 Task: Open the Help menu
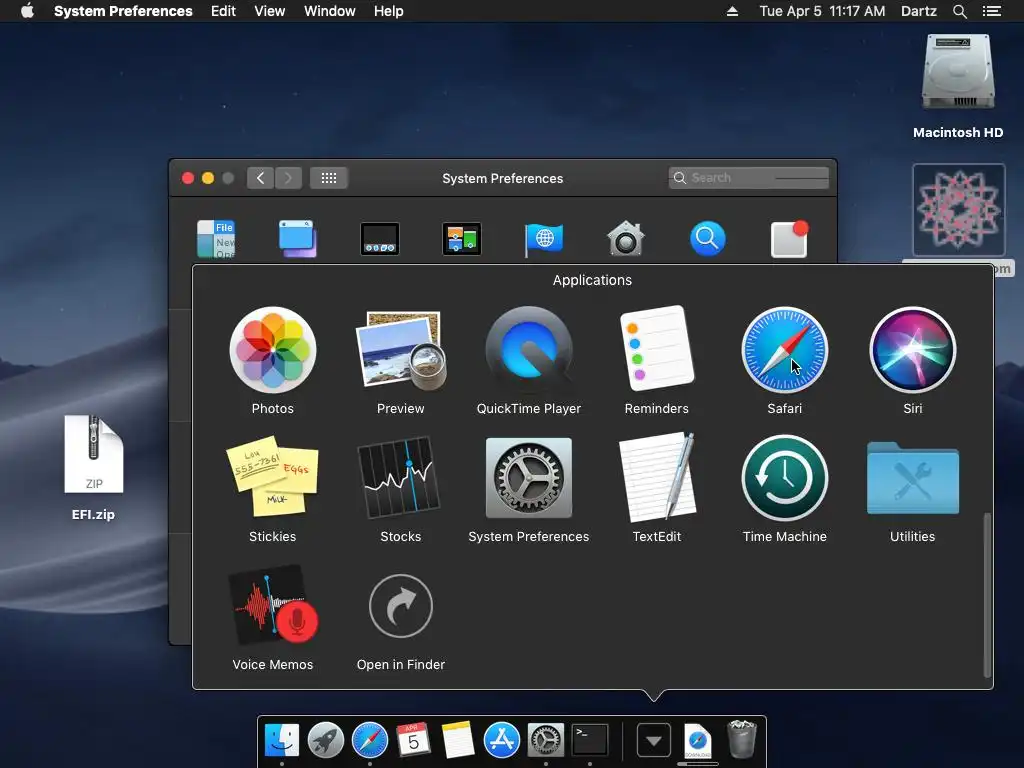tap(389, 11)
